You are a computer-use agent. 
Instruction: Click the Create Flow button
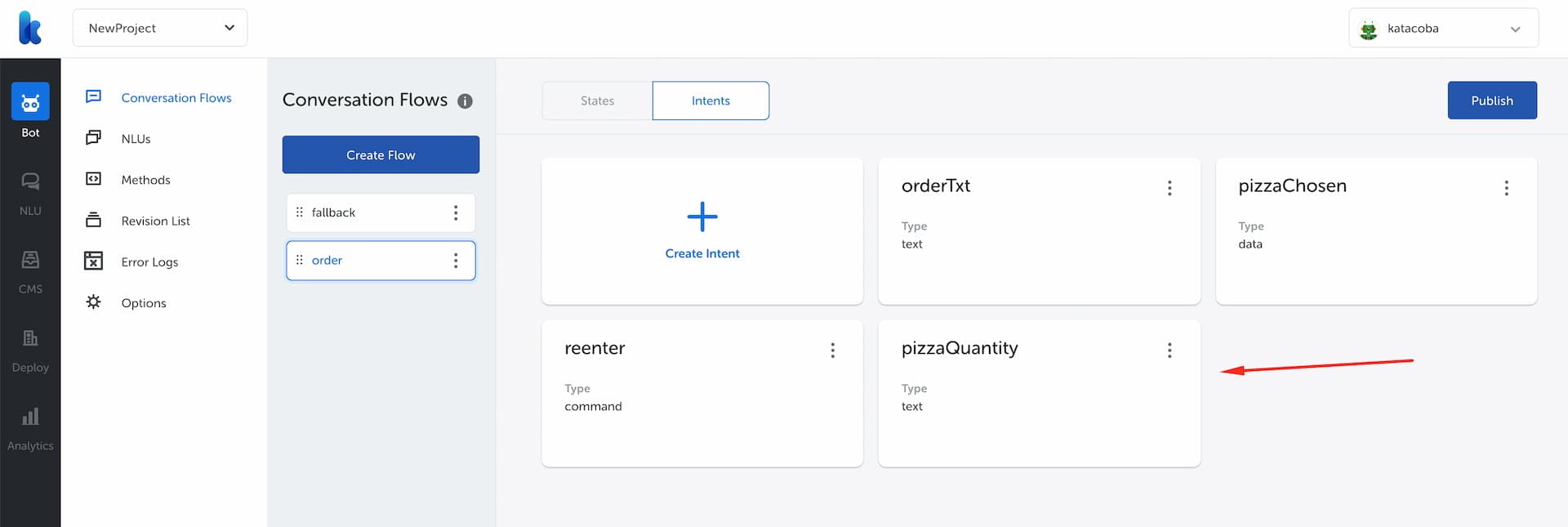coord(381,154)
